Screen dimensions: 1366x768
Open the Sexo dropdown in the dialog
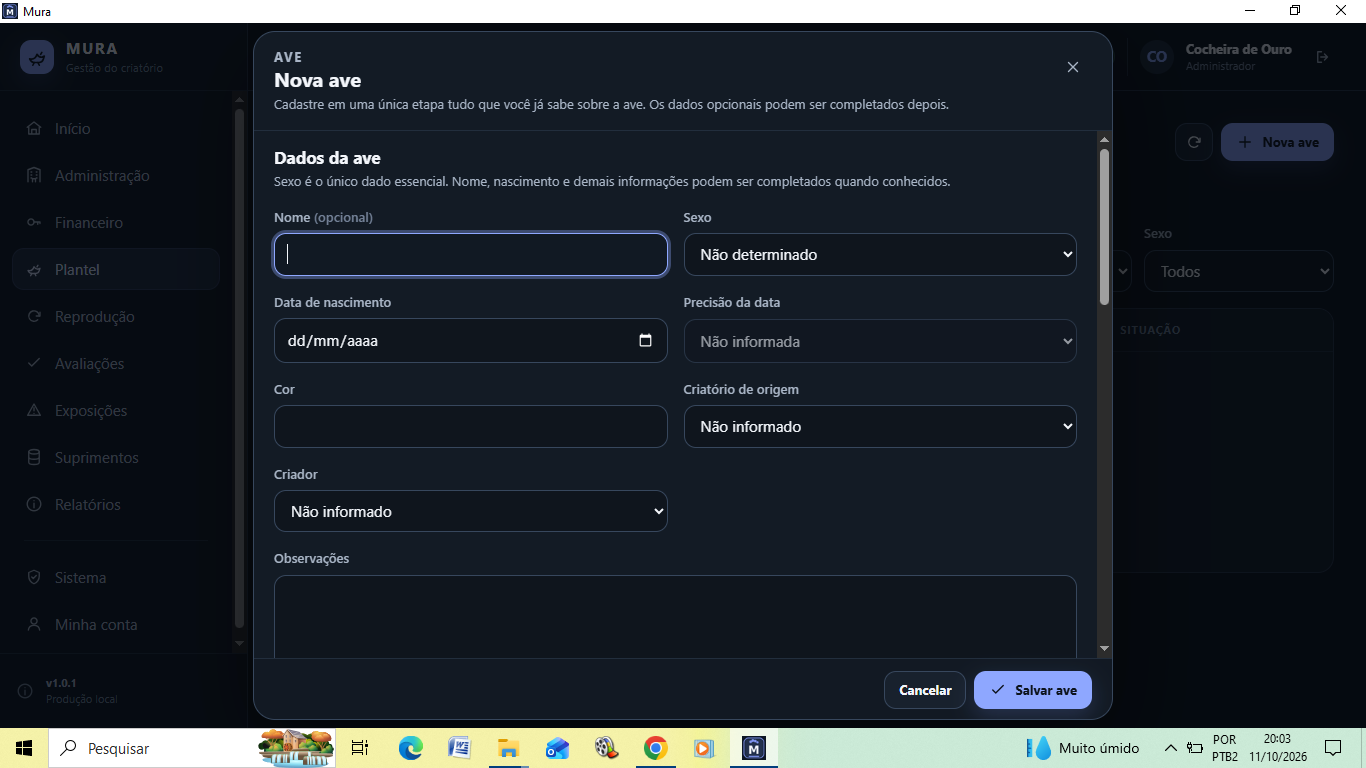(x=880, y=255)
